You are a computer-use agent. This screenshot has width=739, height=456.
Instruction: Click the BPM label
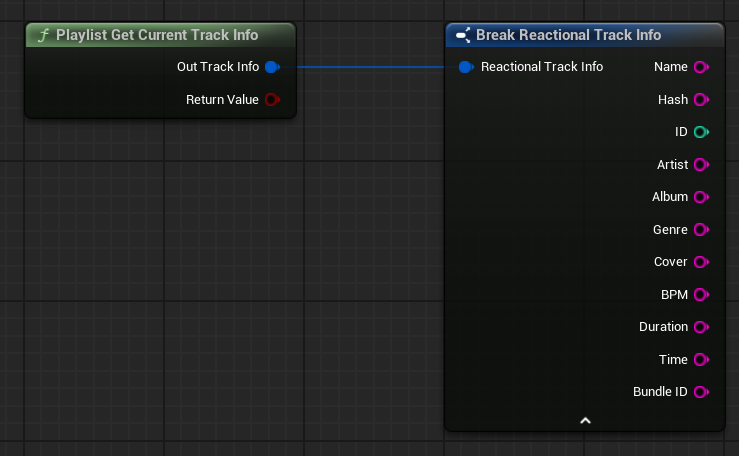(674, 294)
